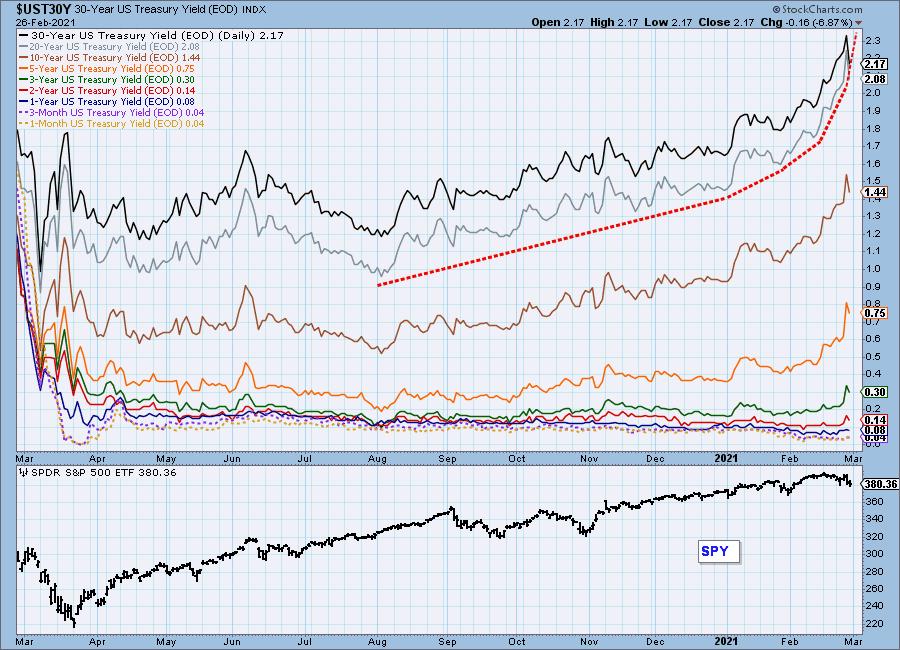The height and width of the screenshot is (650, 900).
Task: Click the 0.9 tick on the yield axis
Action: click(873, 287)
